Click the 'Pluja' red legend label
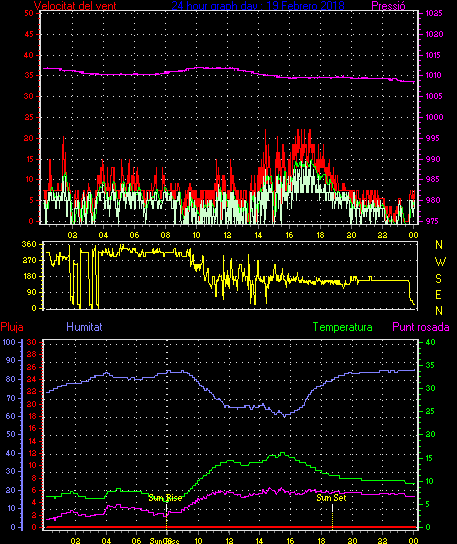Screen dimensions: 457x544 click(12, 327)
